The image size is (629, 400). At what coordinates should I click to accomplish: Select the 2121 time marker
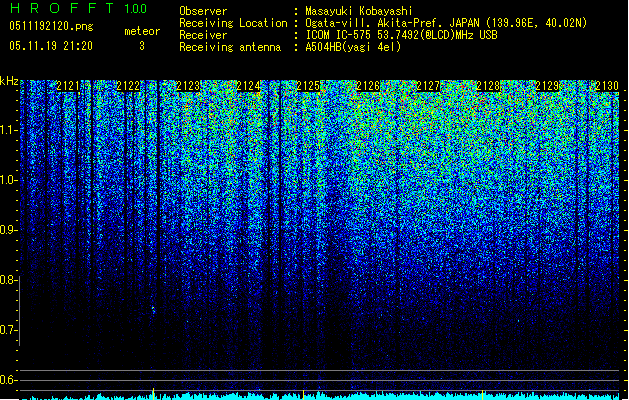(x=68, y=86)
